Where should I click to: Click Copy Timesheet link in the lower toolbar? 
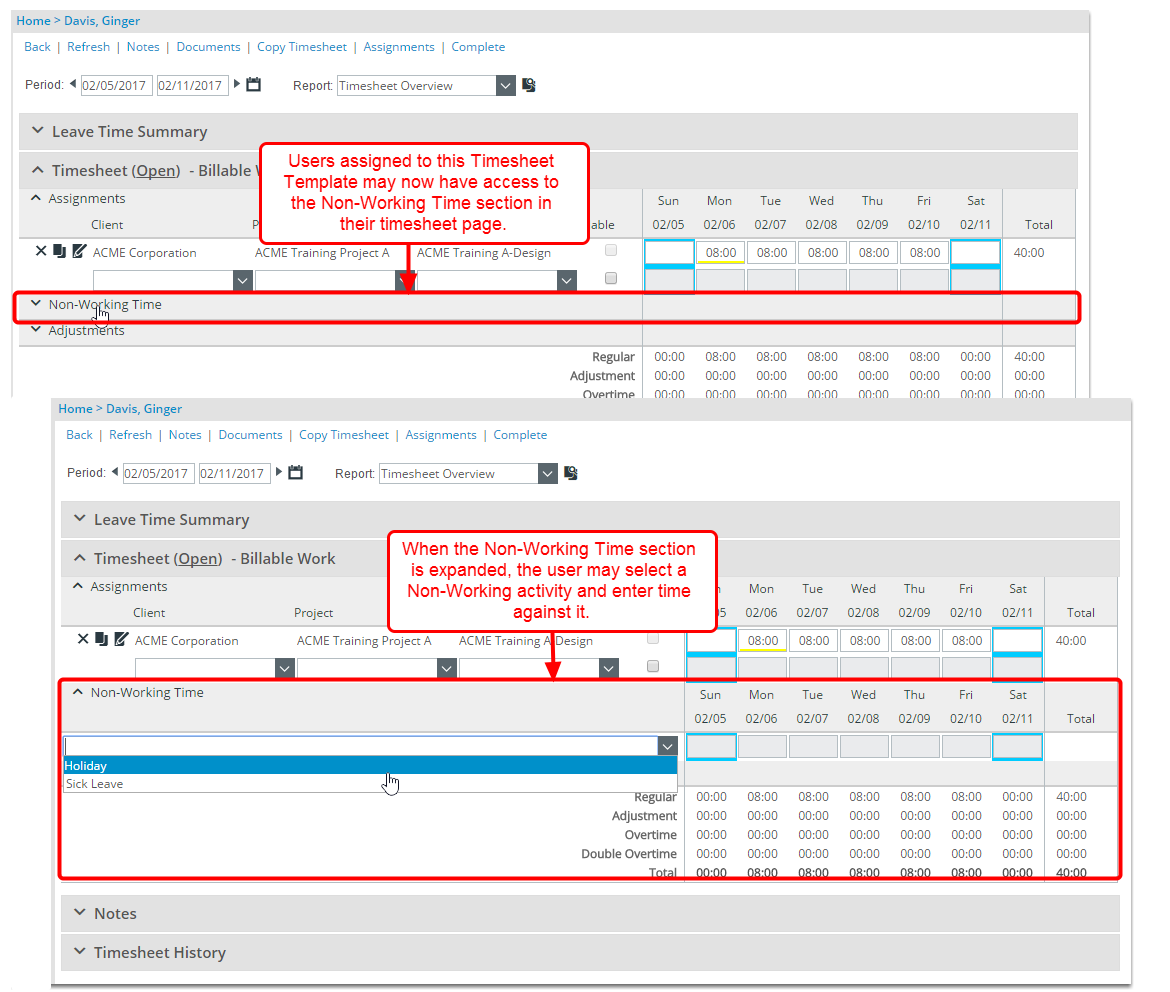[x=344, y=435]
